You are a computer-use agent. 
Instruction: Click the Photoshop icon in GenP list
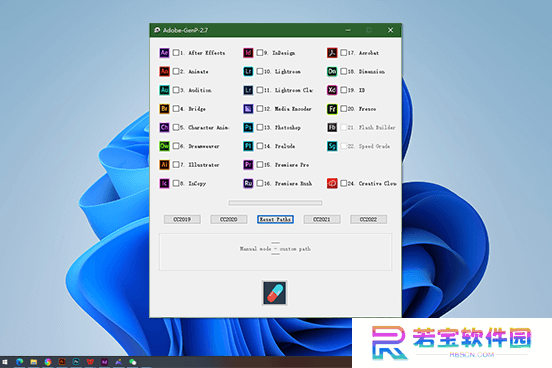click(248, 127)
